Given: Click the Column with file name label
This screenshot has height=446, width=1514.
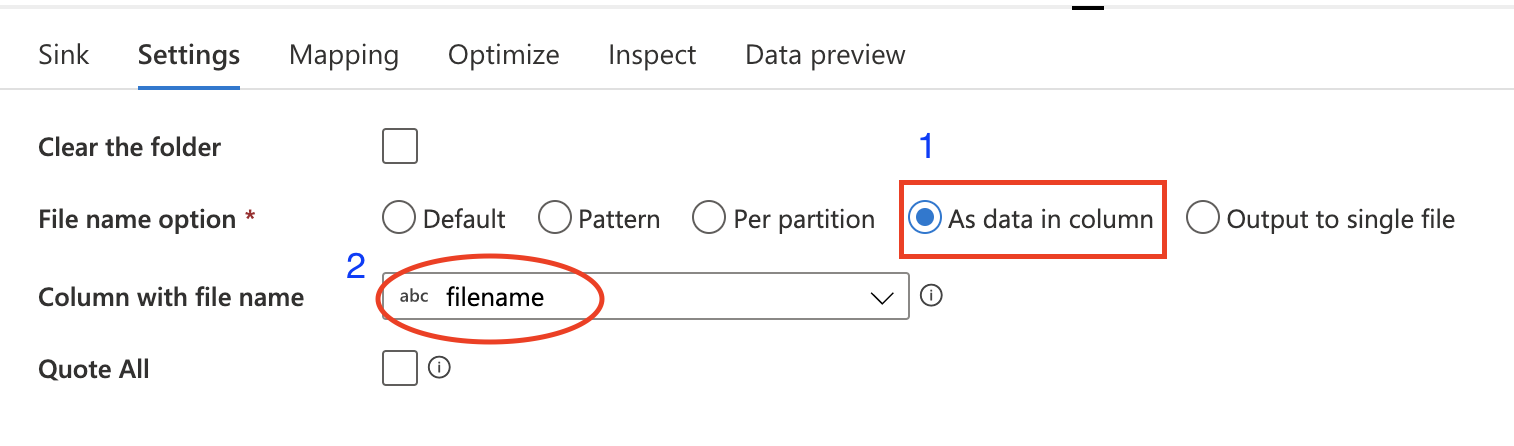Looking at the screenshot, I should [171, 297].
